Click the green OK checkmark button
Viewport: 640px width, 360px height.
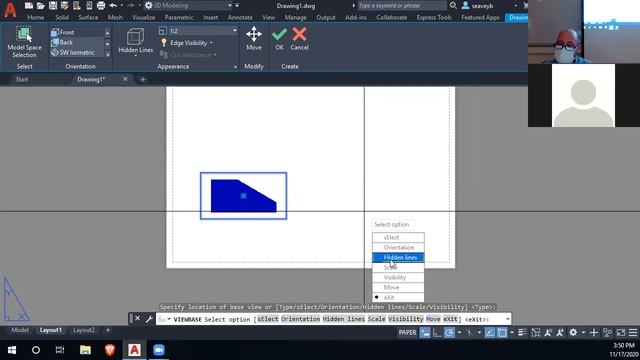tap(279, 39)
